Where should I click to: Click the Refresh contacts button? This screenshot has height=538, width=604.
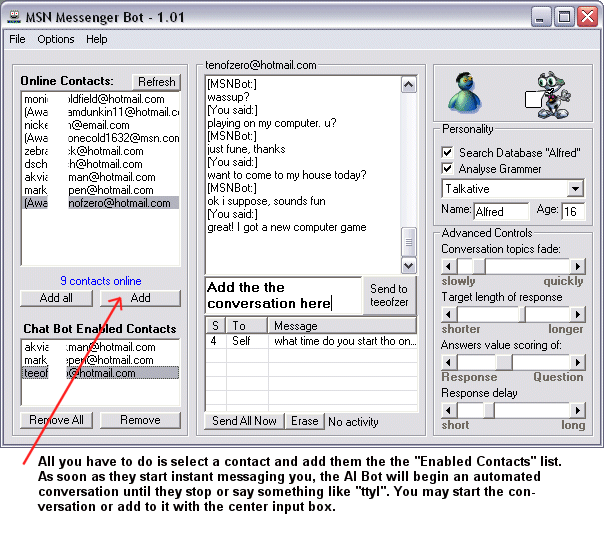click(x=156, y=82)
